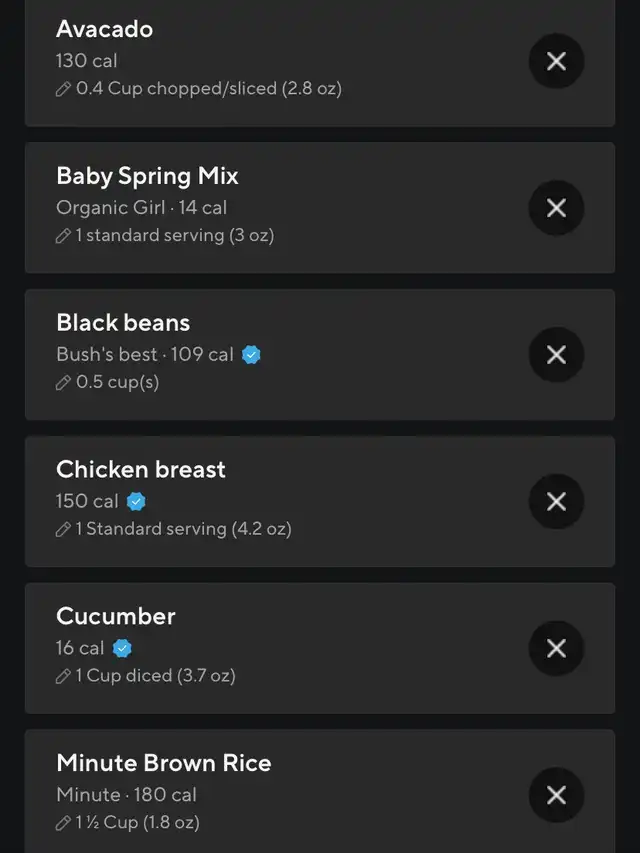Remove Minute Brown Rice item
The height and width of the screenshot is (853, 640).
556,795
